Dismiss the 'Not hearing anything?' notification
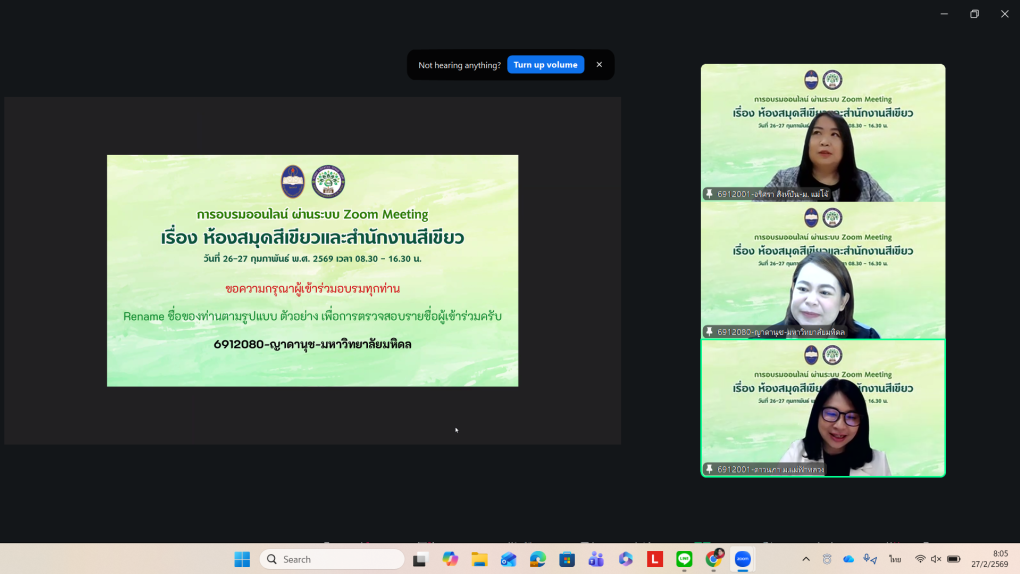Screen dimensions: 1020x574 click(x=599, y=65)
